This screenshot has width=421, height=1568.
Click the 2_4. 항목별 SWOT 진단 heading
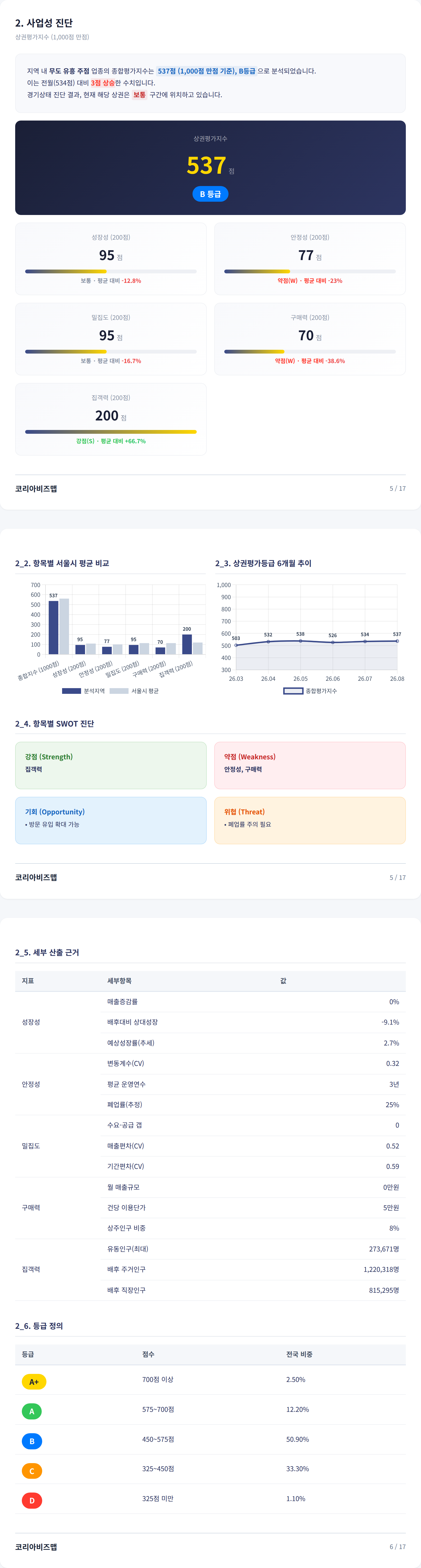click(x=55, y=724)
